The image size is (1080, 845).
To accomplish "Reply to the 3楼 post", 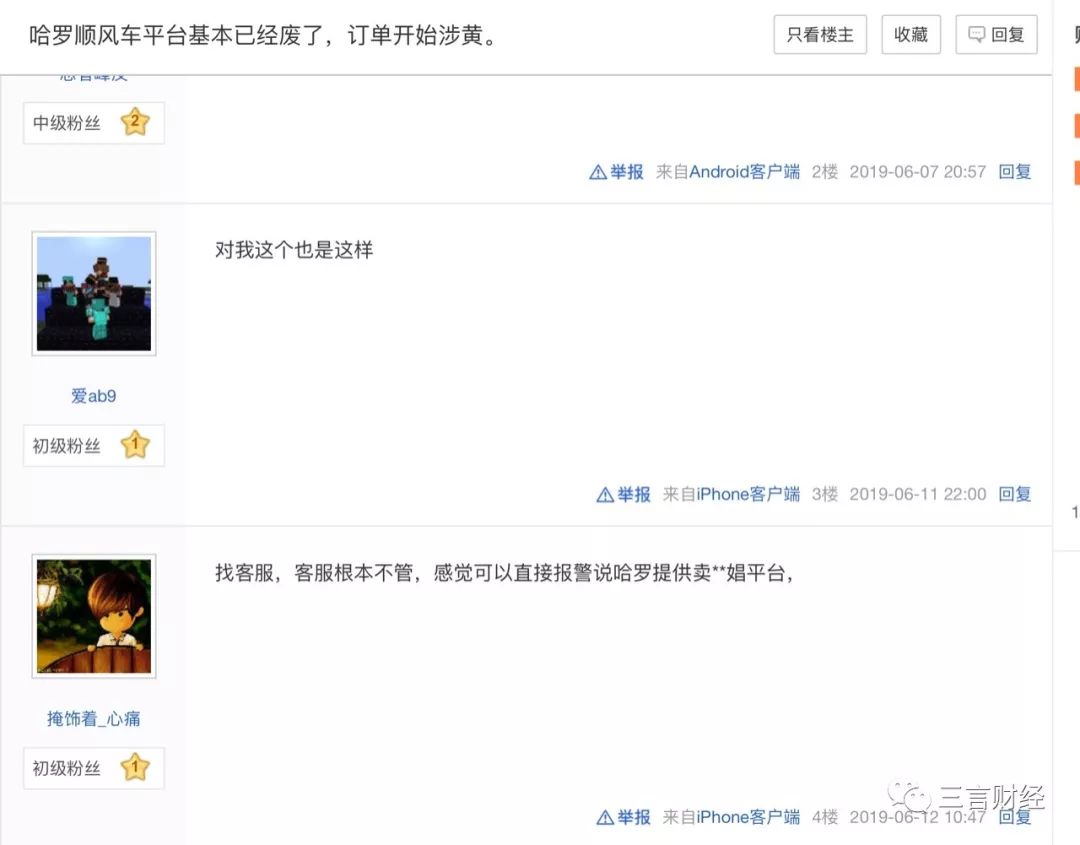I will 1015,494.
